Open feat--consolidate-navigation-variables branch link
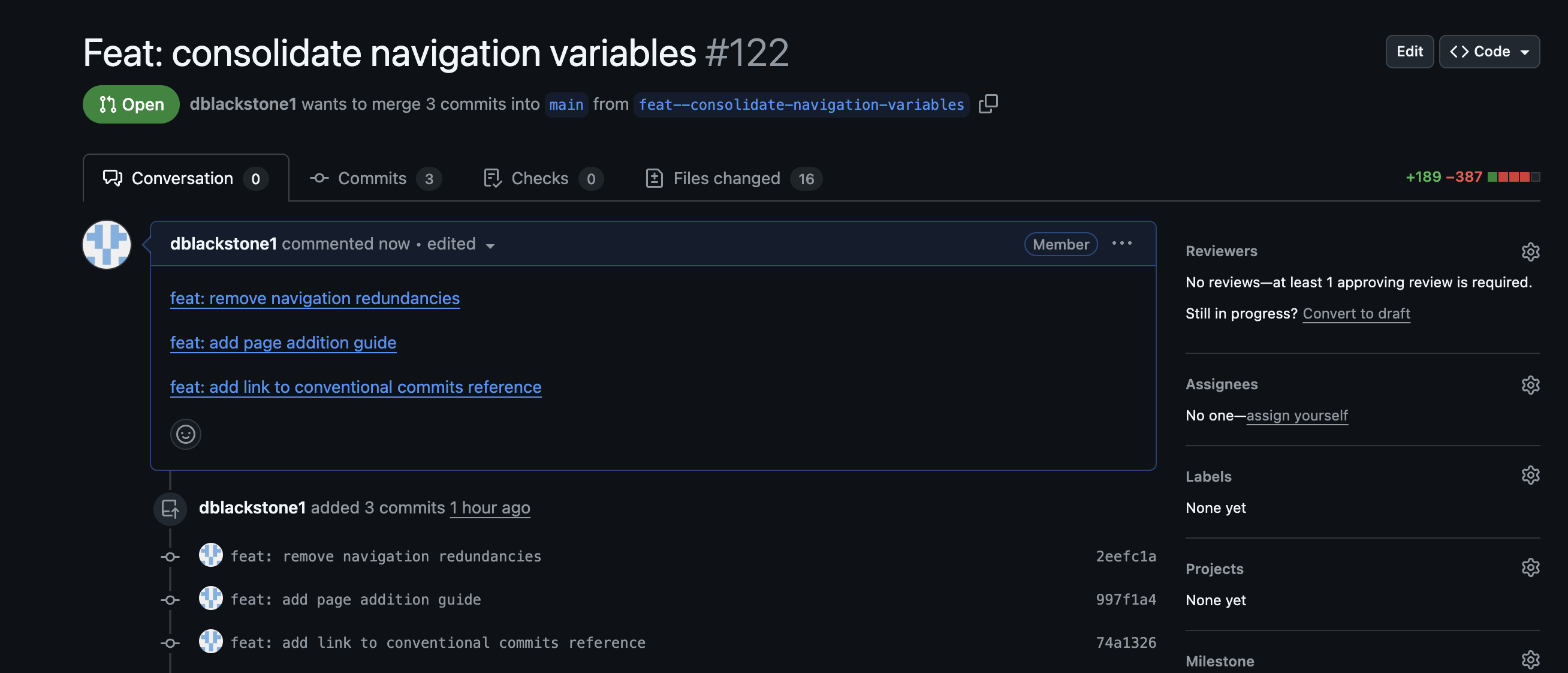The width and height of the screenshot is (1568, 673). point(801,105)
